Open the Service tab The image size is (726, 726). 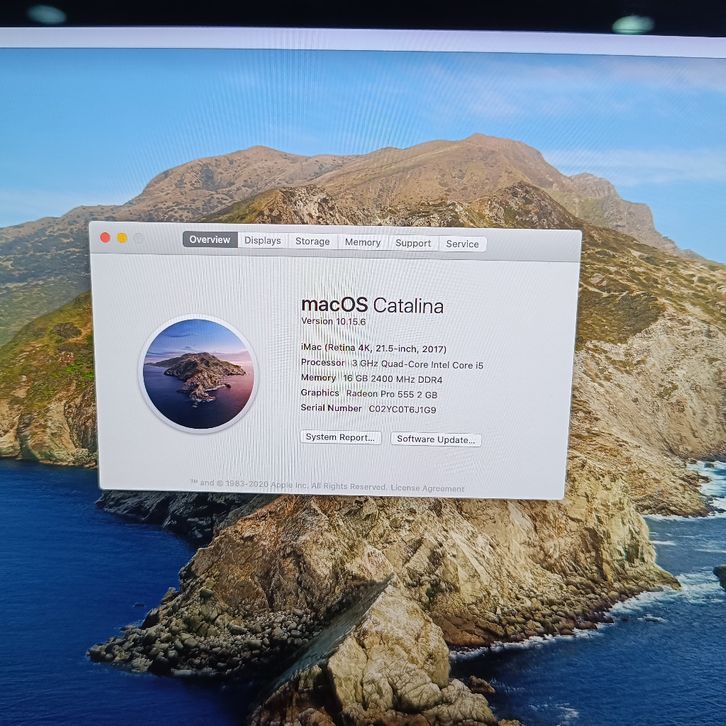462,244
